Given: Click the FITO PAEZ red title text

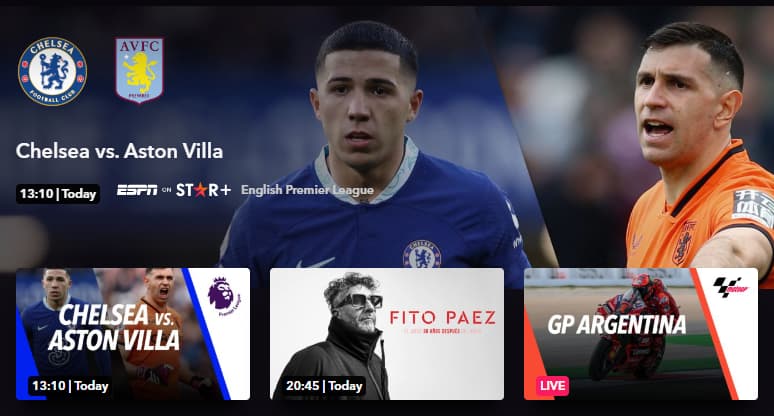Looking at the screenshot, I should click(443, 318).
